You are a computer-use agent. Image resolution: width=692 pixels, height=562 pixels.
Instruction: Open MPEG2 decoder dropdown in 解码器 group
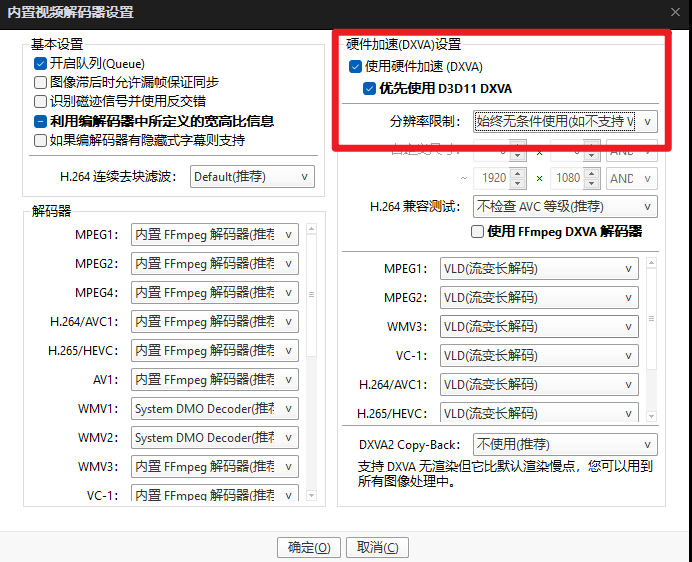(x=214, y=264)
